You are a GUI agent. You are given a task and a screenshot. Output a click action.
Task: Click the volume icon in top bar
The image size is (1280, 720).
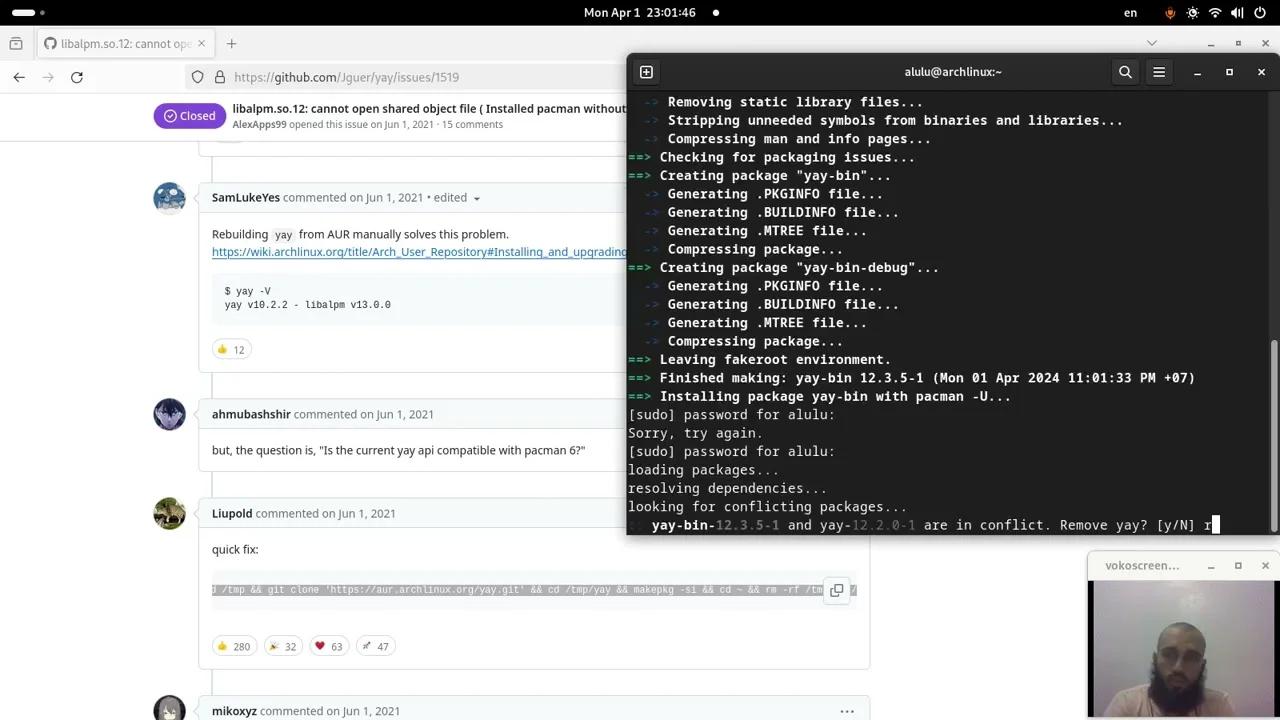point(1237,13)
